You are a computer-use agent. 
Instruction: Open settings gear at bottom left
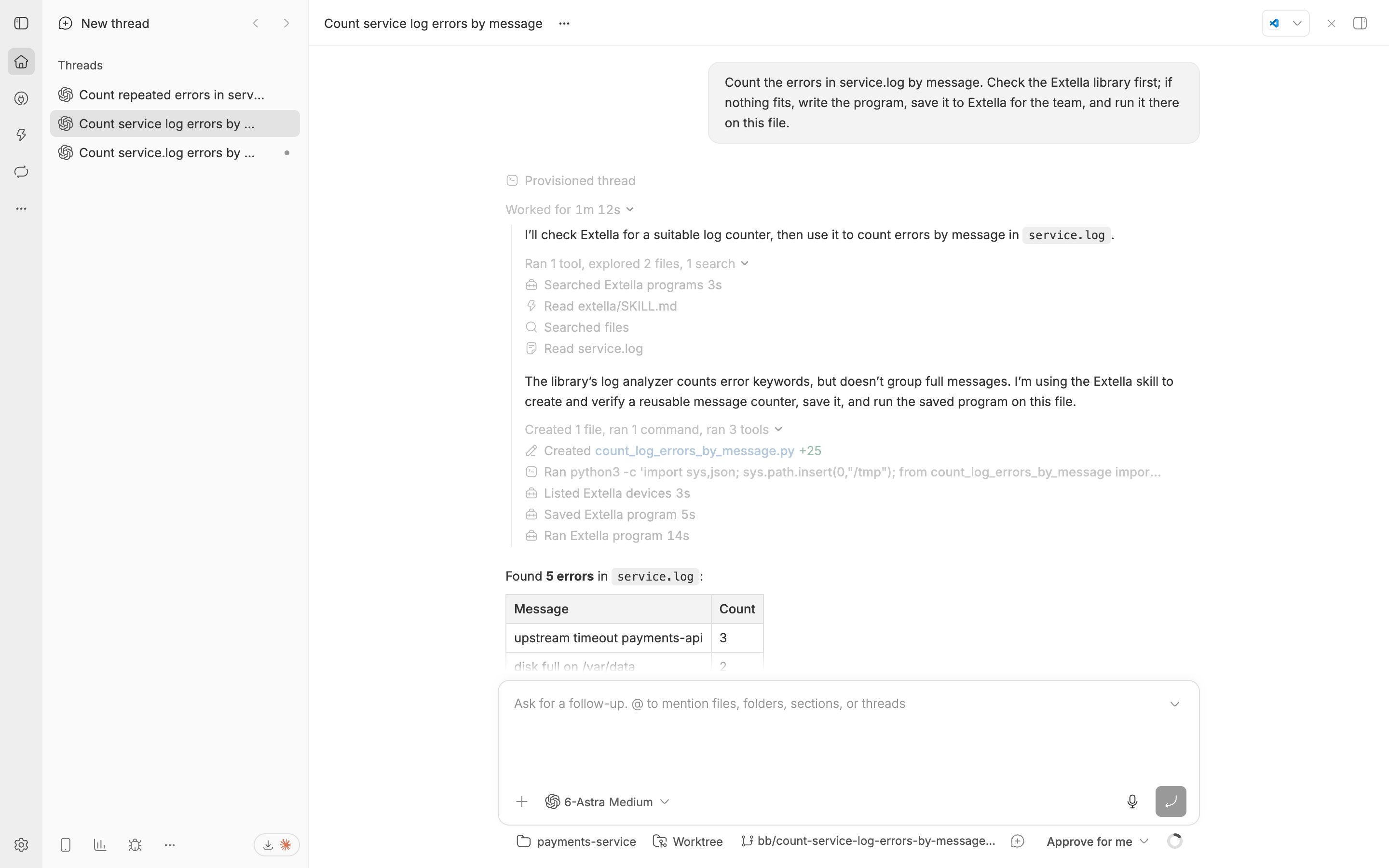point(21,845)
